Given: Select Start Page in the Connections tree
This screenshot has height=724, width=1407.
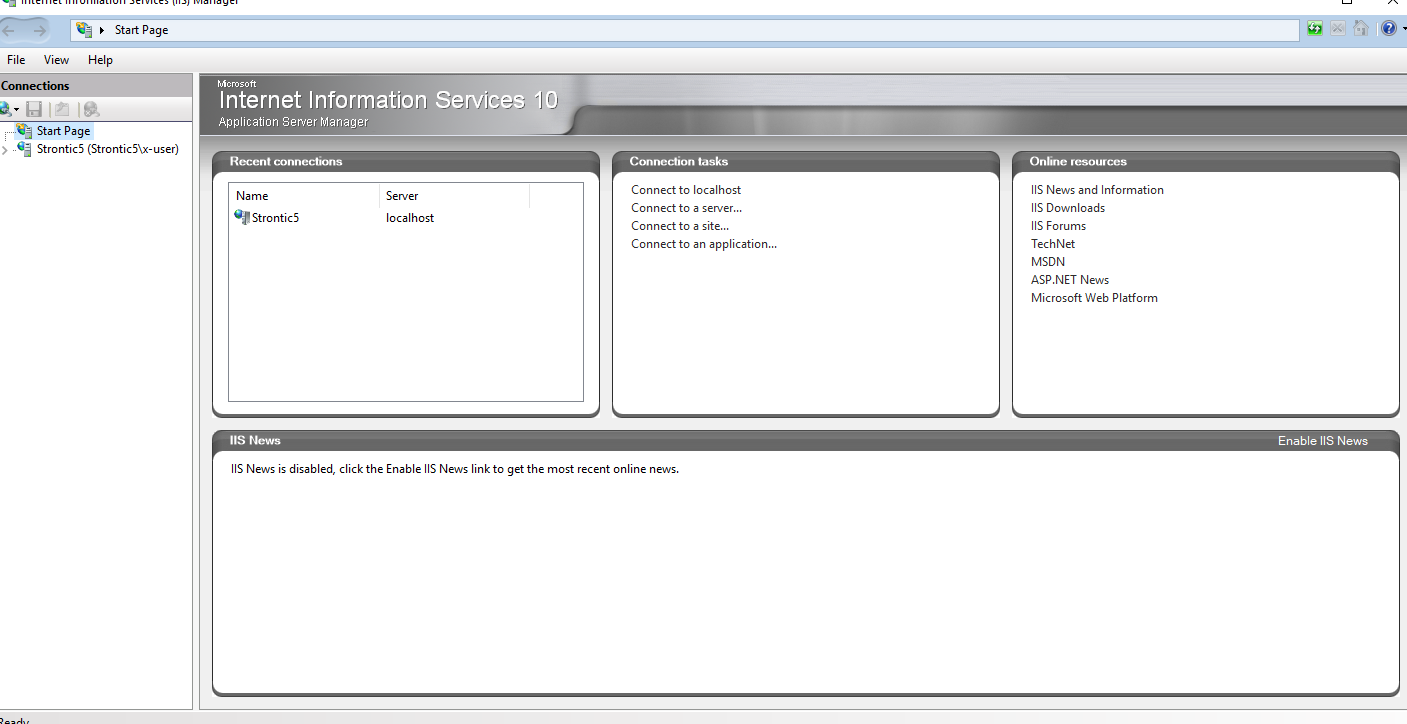Looking at the screenshot, I should 63,131.
